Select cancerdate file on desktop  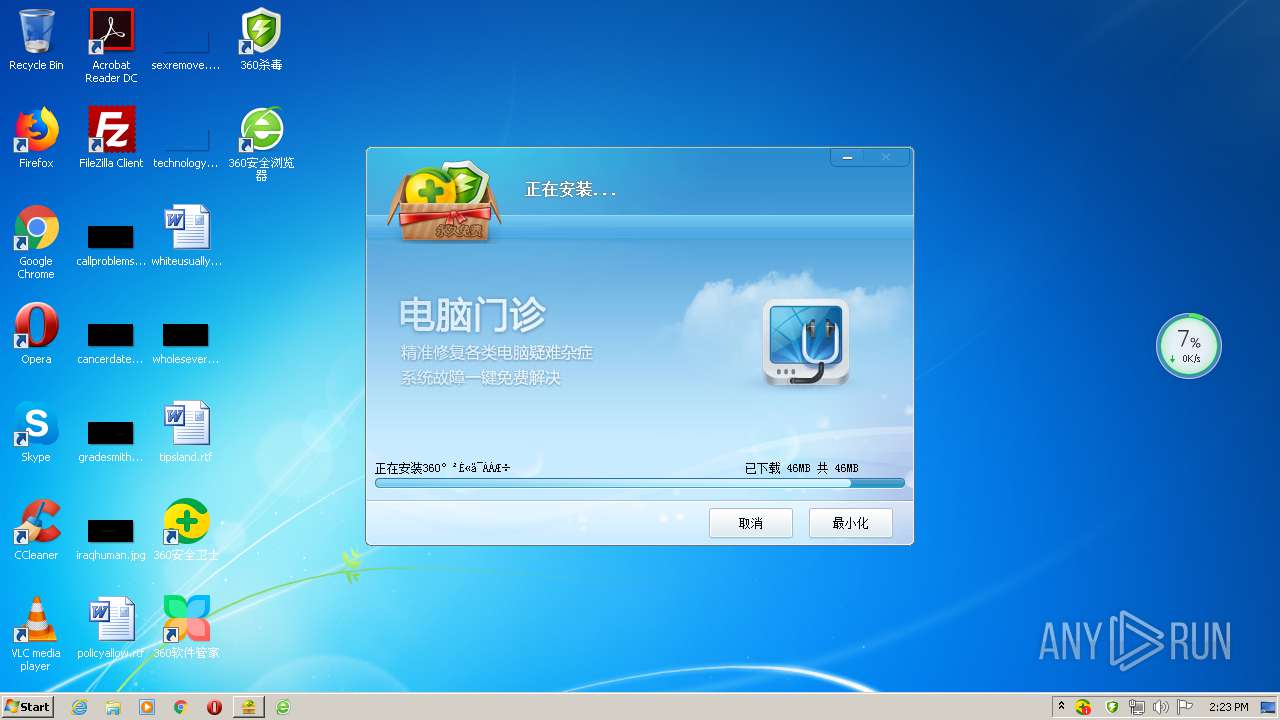click(111, 342)
